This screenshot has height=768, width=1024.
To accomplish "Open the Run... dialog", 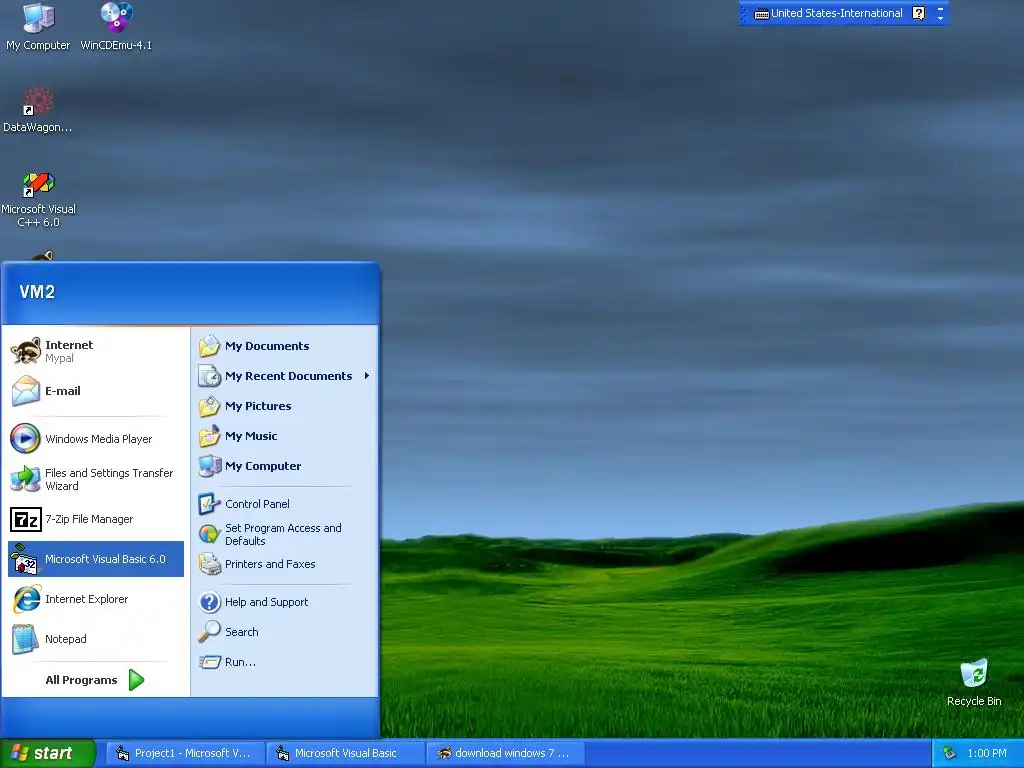I will pos(285,662).
